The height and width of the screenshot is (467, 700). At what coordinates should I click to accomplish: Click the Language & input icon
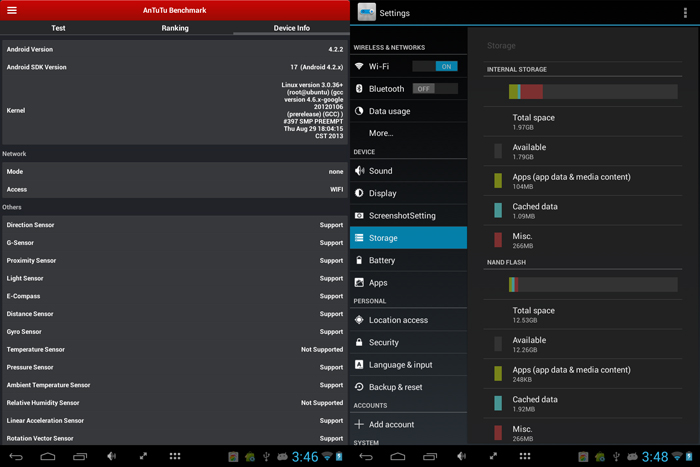coord(359,364)
